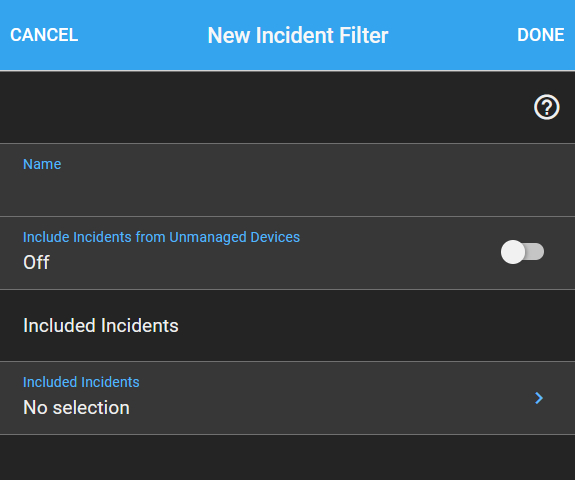Open the help question mark icon

point(546,107)
